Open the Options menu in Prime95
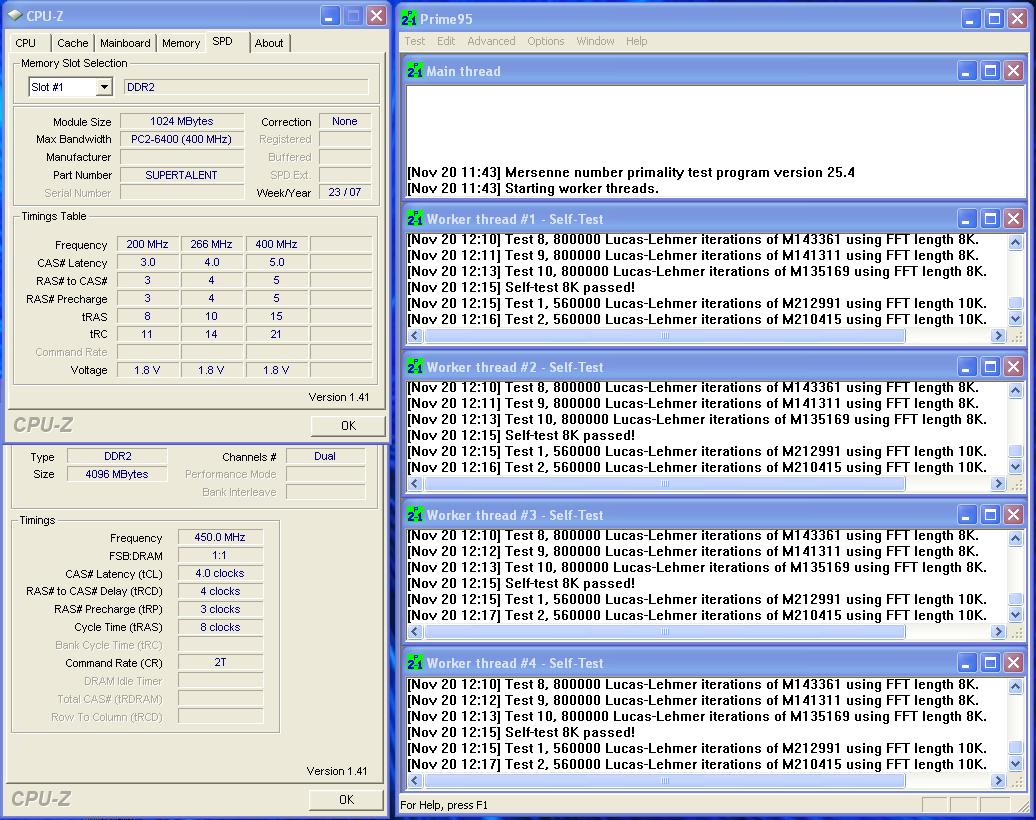 [x=546, y=41]
